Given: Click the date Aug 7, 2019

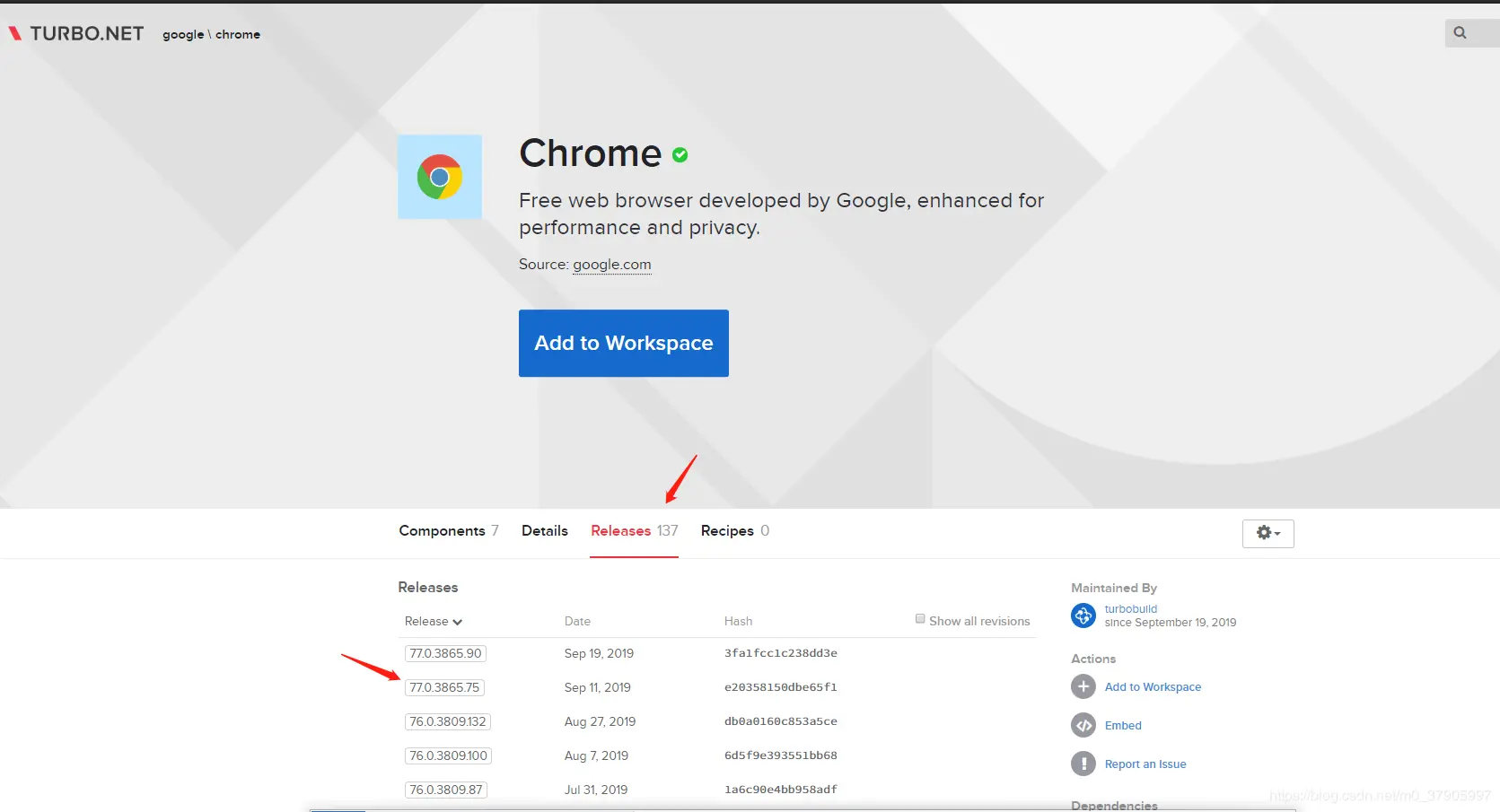Looking at the screenshot, I should click(596, 755).
